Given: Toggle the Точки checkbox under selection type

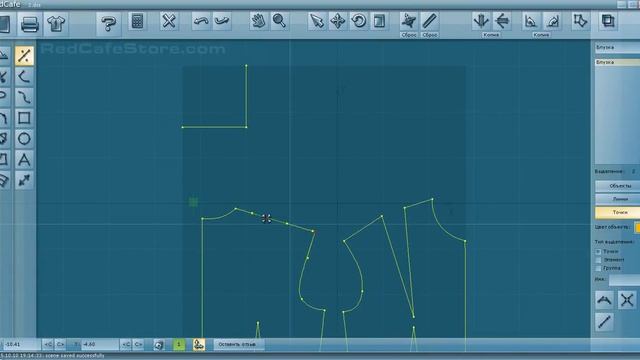Looking at the screenshot, I should [598, 252].
